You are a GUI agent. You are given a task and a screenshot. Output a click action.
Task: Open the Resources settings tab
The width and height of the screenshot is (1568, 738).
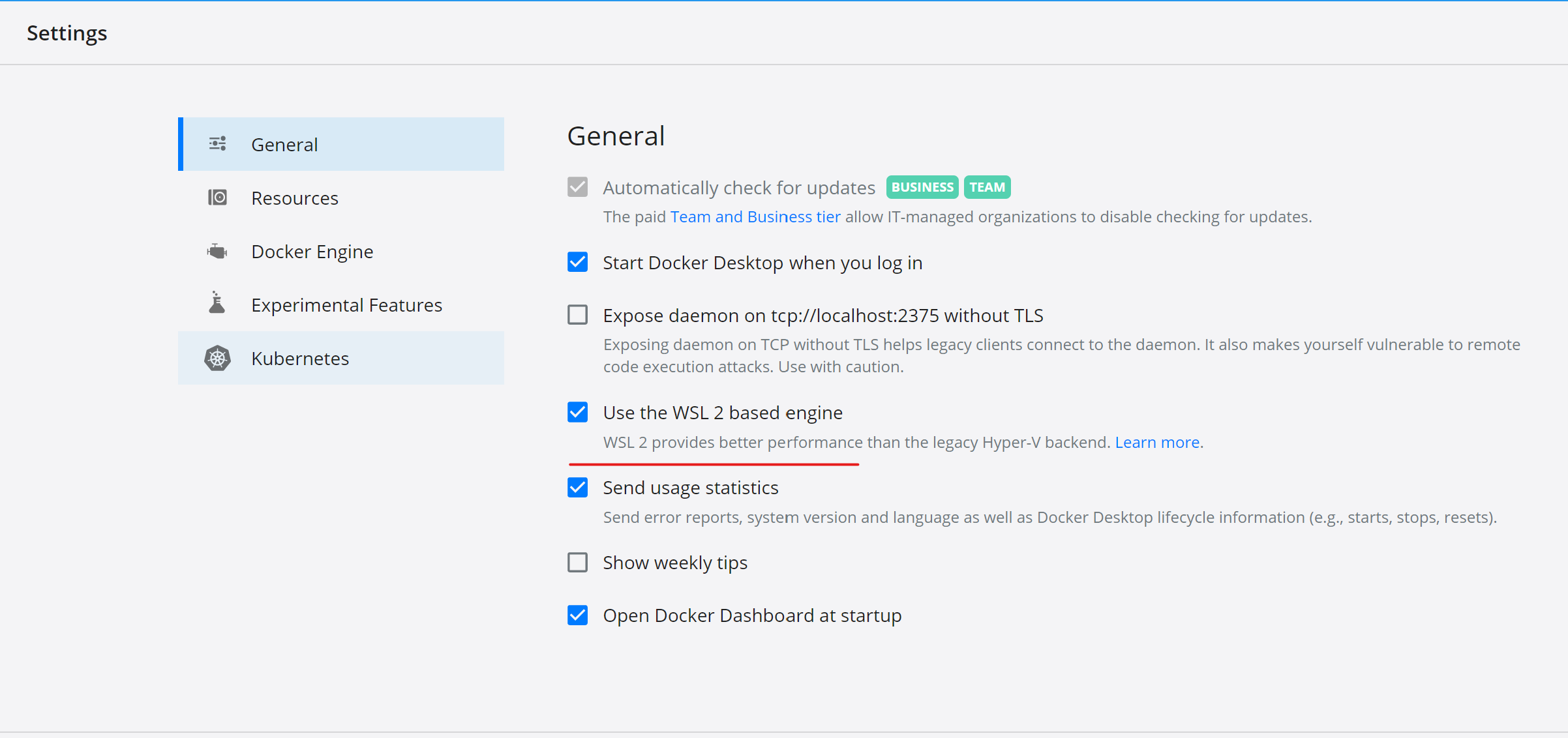(341, 198)
